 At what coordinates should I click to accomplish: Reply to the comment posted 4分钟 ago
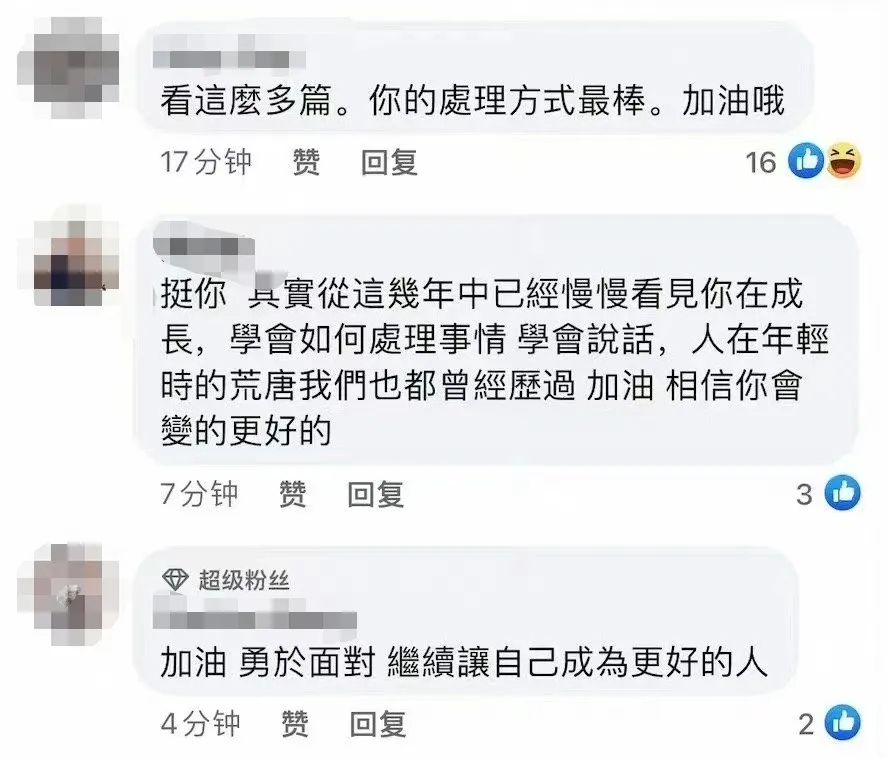pos(378,723)
